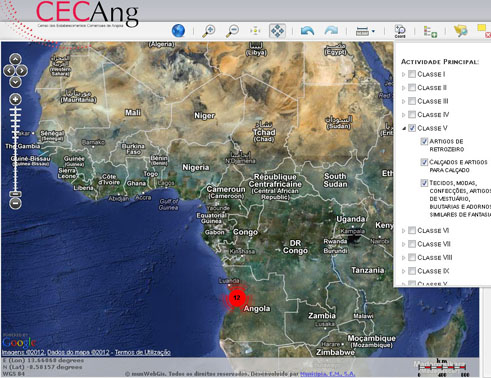Image resolution: width=491 pixels, height=378 pixels.
Task: Click the zoom level slider handle
Action: click(x=15, y=194)
